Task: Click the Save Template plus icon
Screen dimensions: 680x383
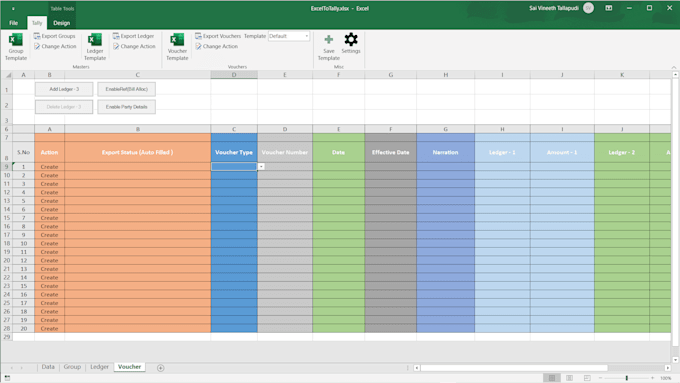Action: pos(329,39)
